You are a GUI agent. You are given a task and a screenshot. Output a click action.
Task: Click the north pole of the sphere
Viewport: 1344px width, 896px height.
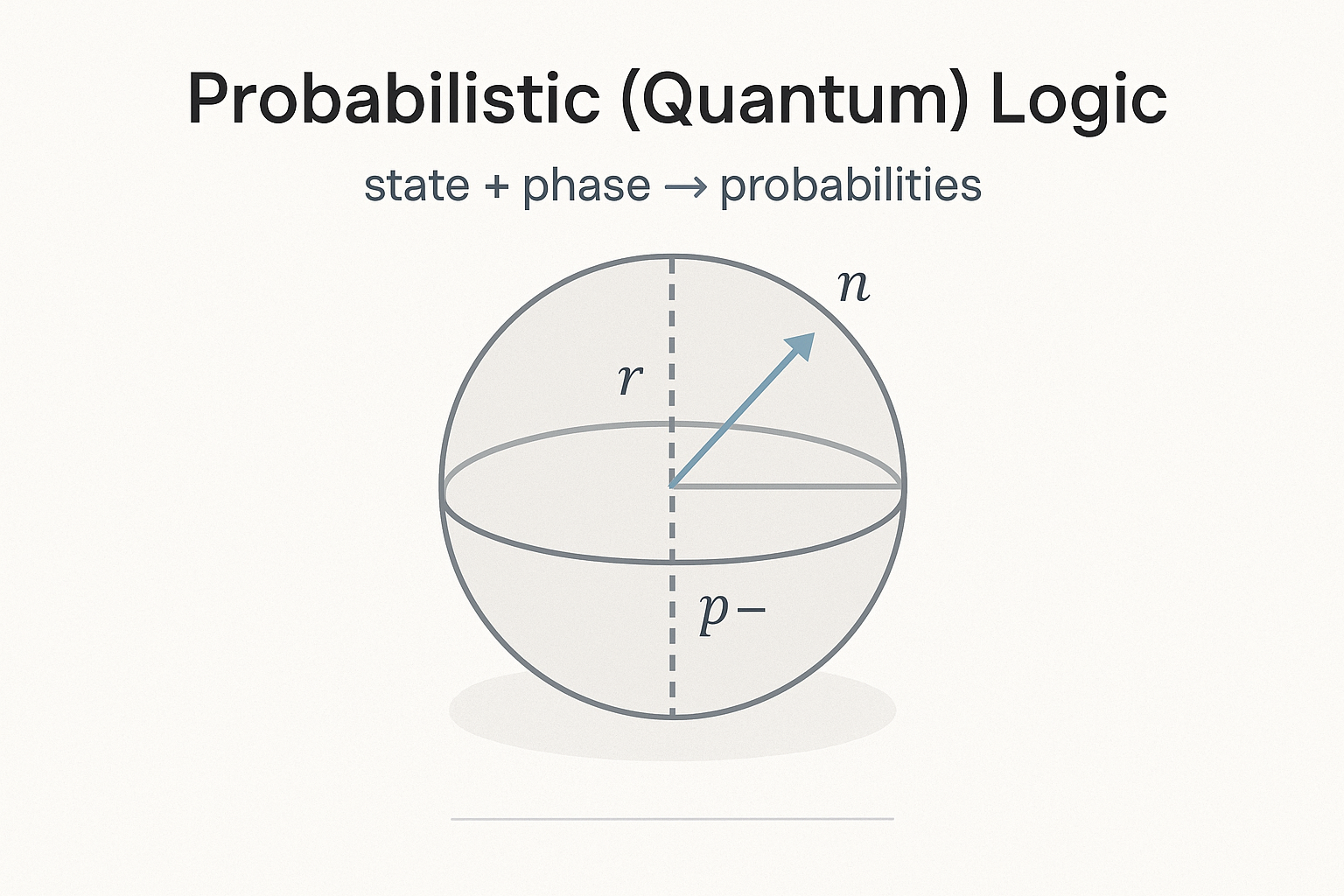click(672, 257)
